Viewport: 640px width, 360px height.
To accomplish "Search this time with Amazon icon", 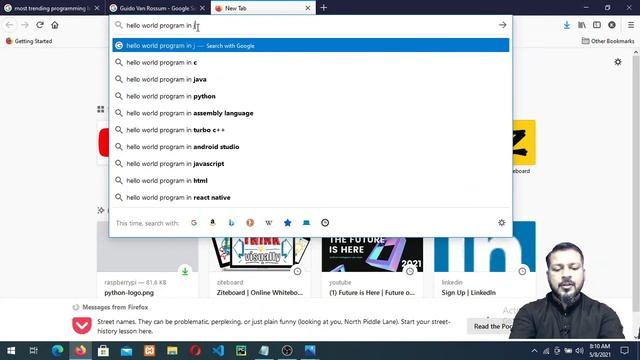I will pos(212,222).
